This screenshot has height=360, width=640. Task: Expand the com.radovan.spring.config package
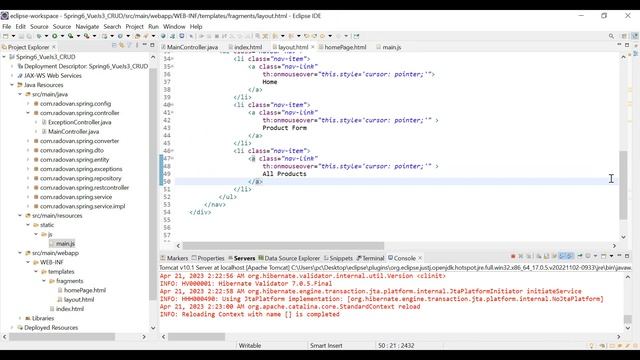pos(28,104)
